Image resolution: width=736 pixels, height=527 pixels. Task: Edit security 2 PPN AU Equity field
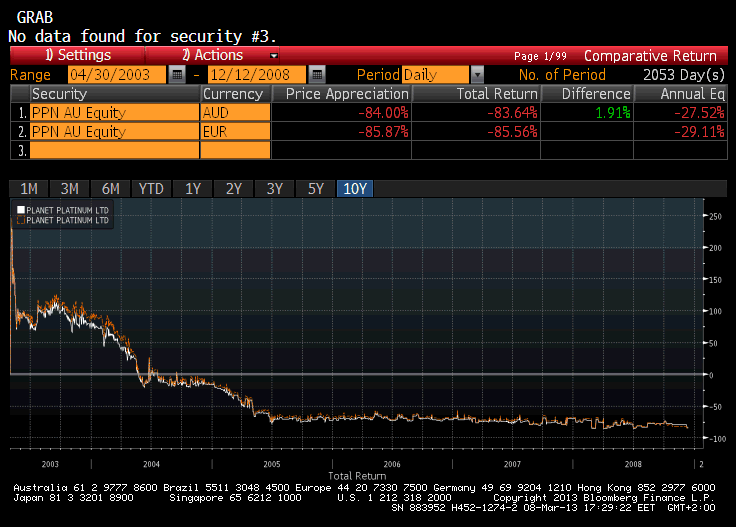115,131
